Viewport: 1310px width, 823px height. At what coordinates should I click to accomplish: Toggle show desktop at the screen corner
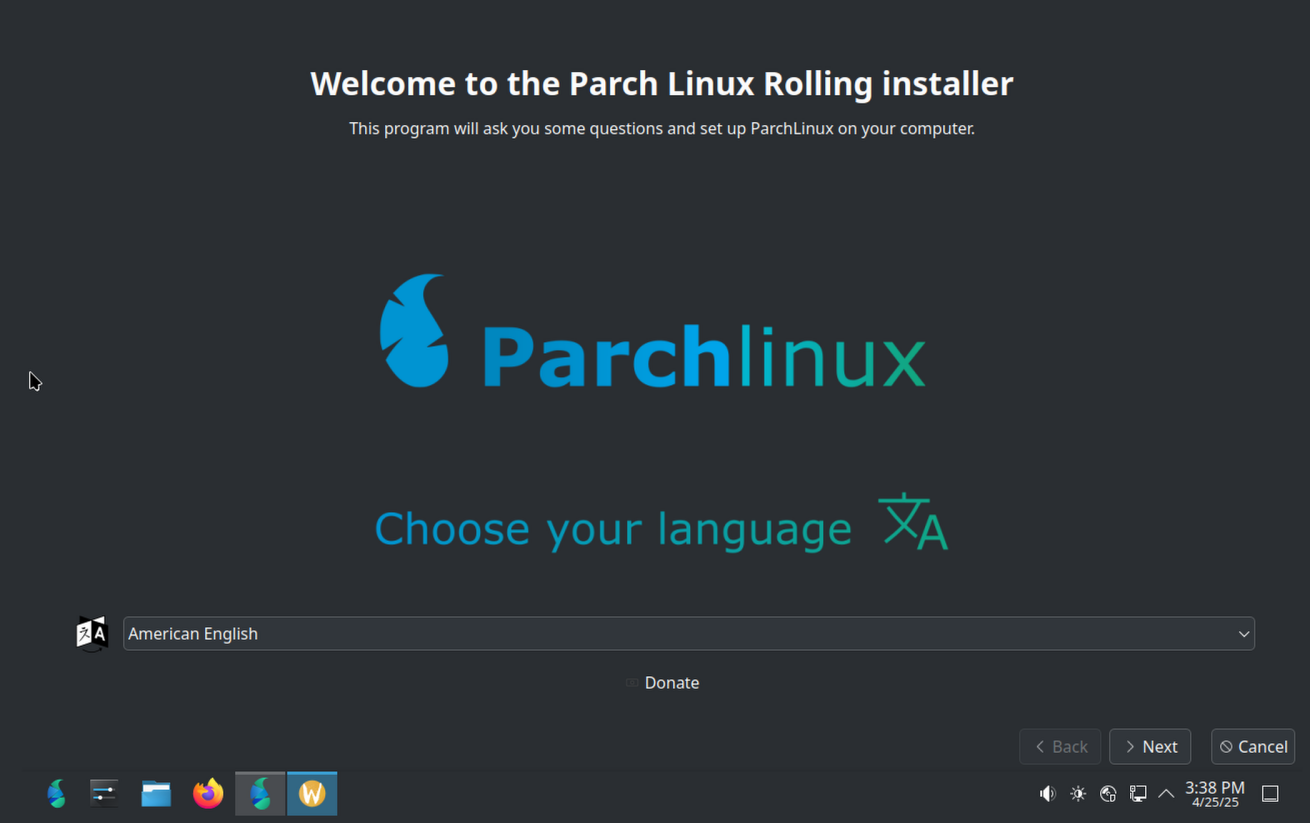[x=1270, y=793]
